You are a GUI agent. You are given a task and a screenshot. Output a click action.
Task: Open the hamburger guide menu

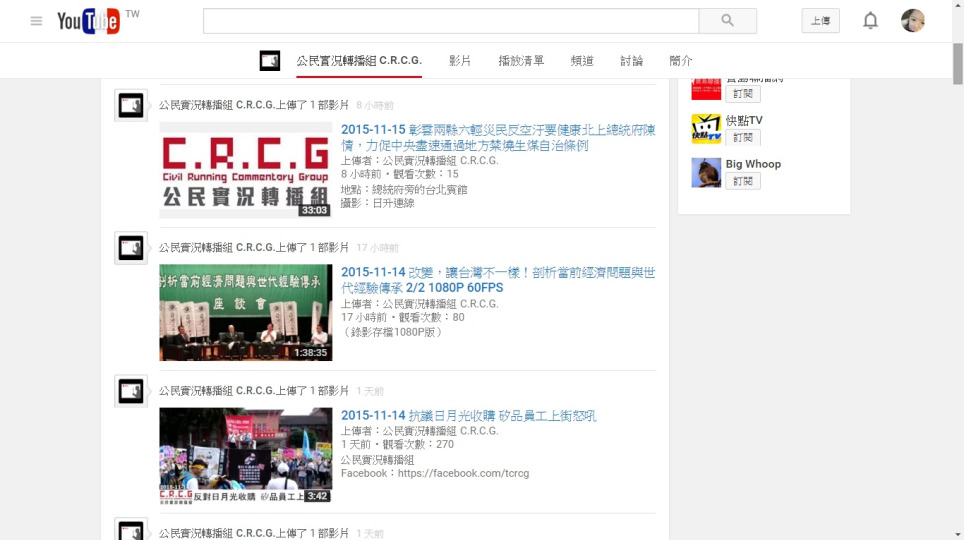click(36, 21)
